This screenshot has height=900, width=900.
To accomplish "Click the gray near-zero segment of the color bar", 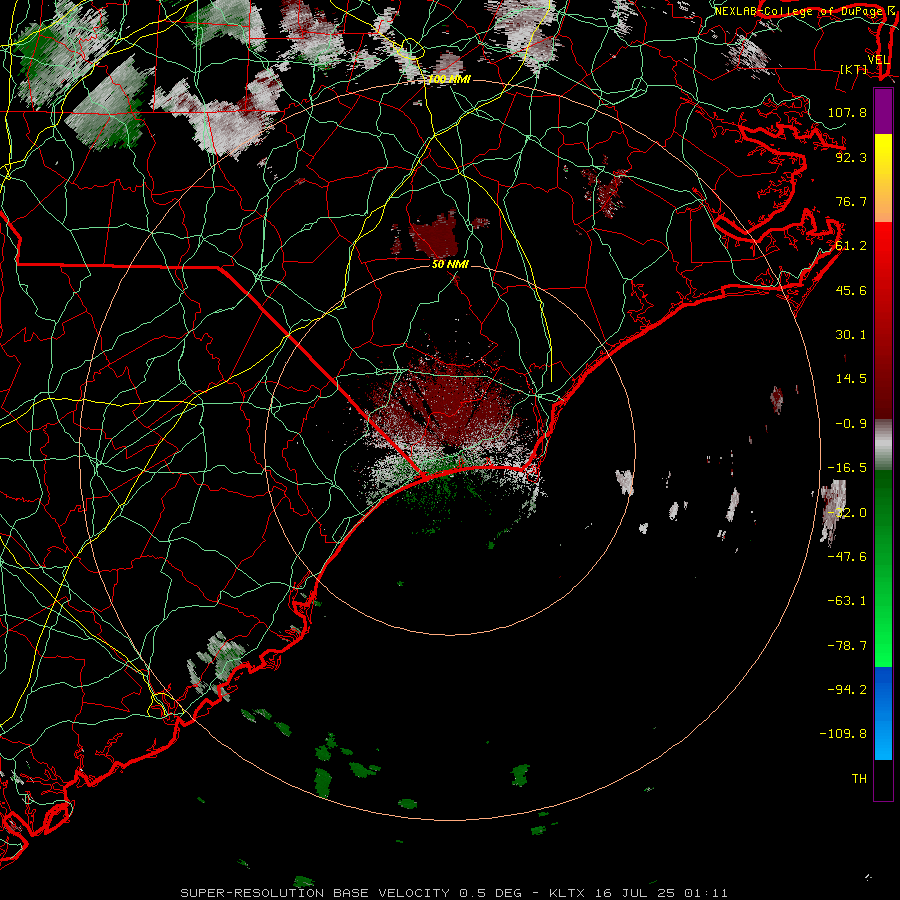I will click(883, 445).
